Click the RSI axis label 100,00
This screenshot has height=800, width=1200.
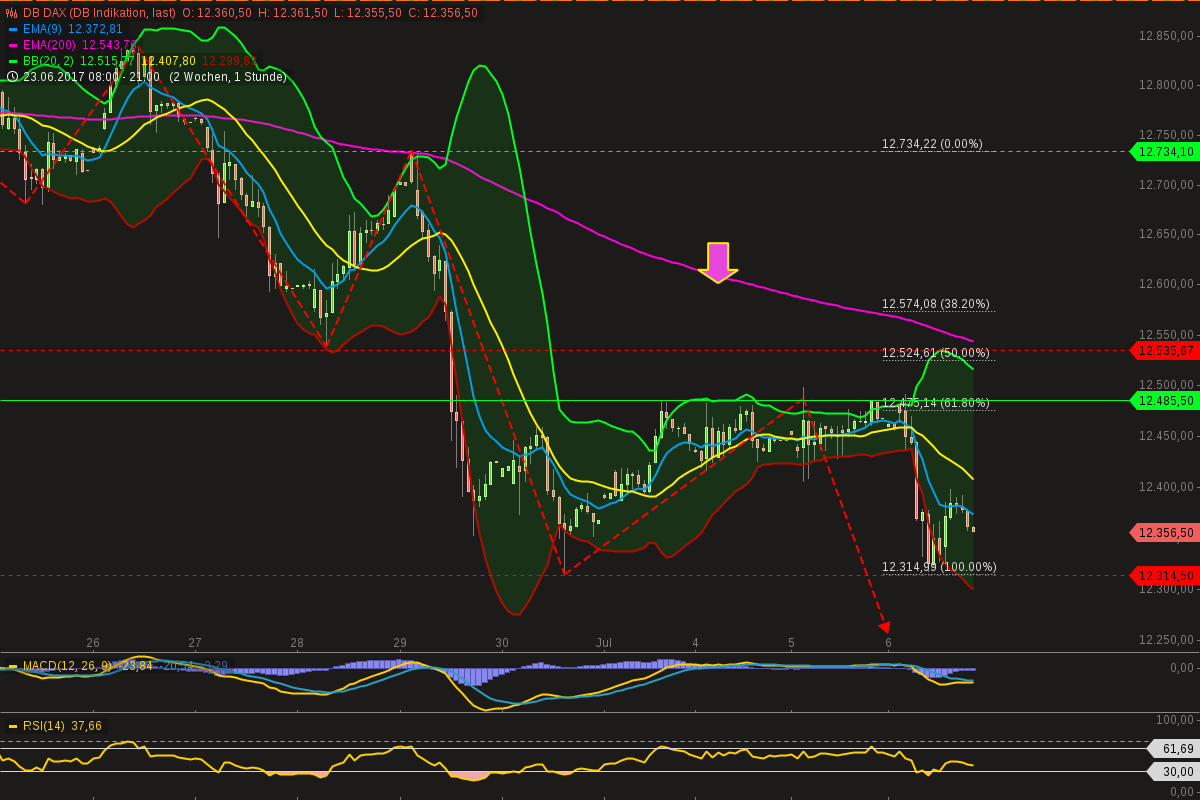click(1175, 720)
